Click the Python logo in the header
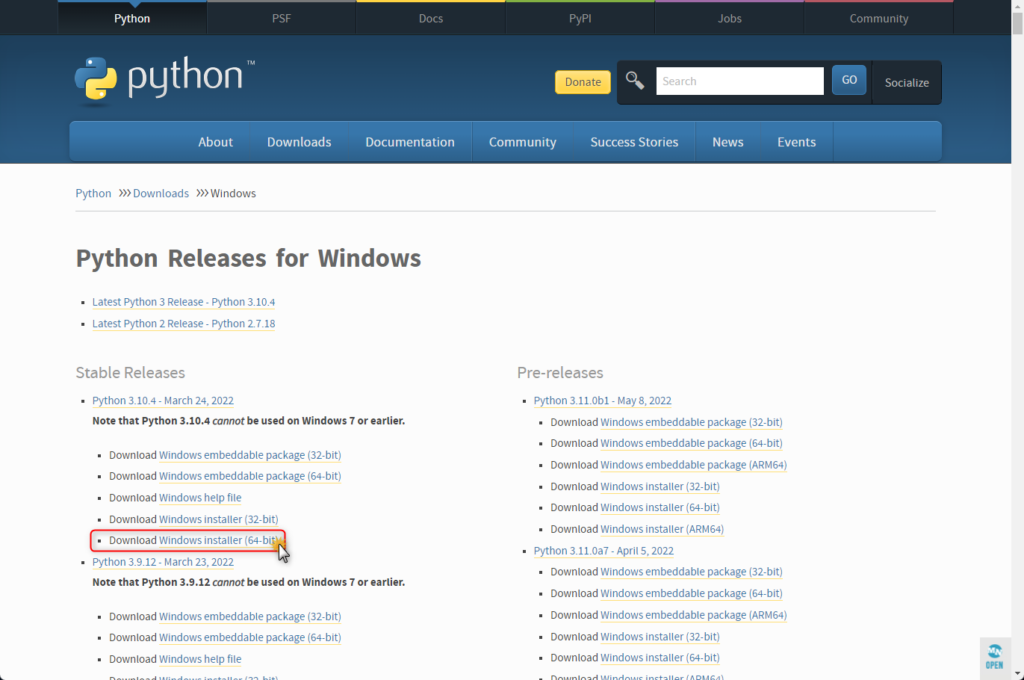This screenshot has width=1024, height=680. pos(165,80)
